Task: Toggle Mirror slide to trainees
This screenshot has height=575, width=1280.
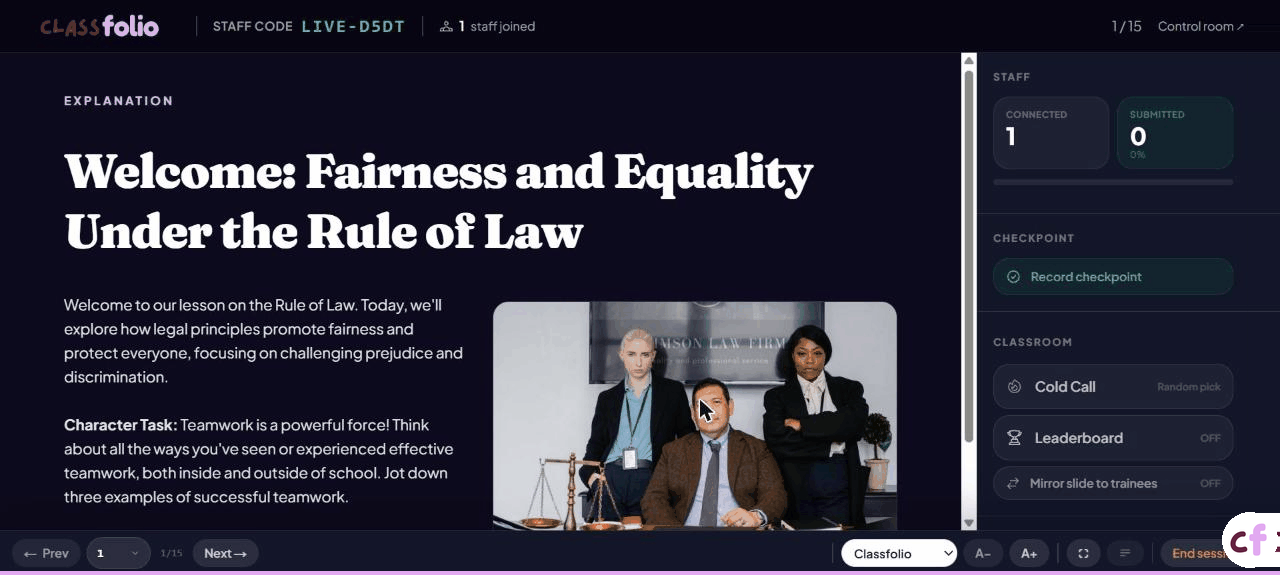Action: point(1113,483)
